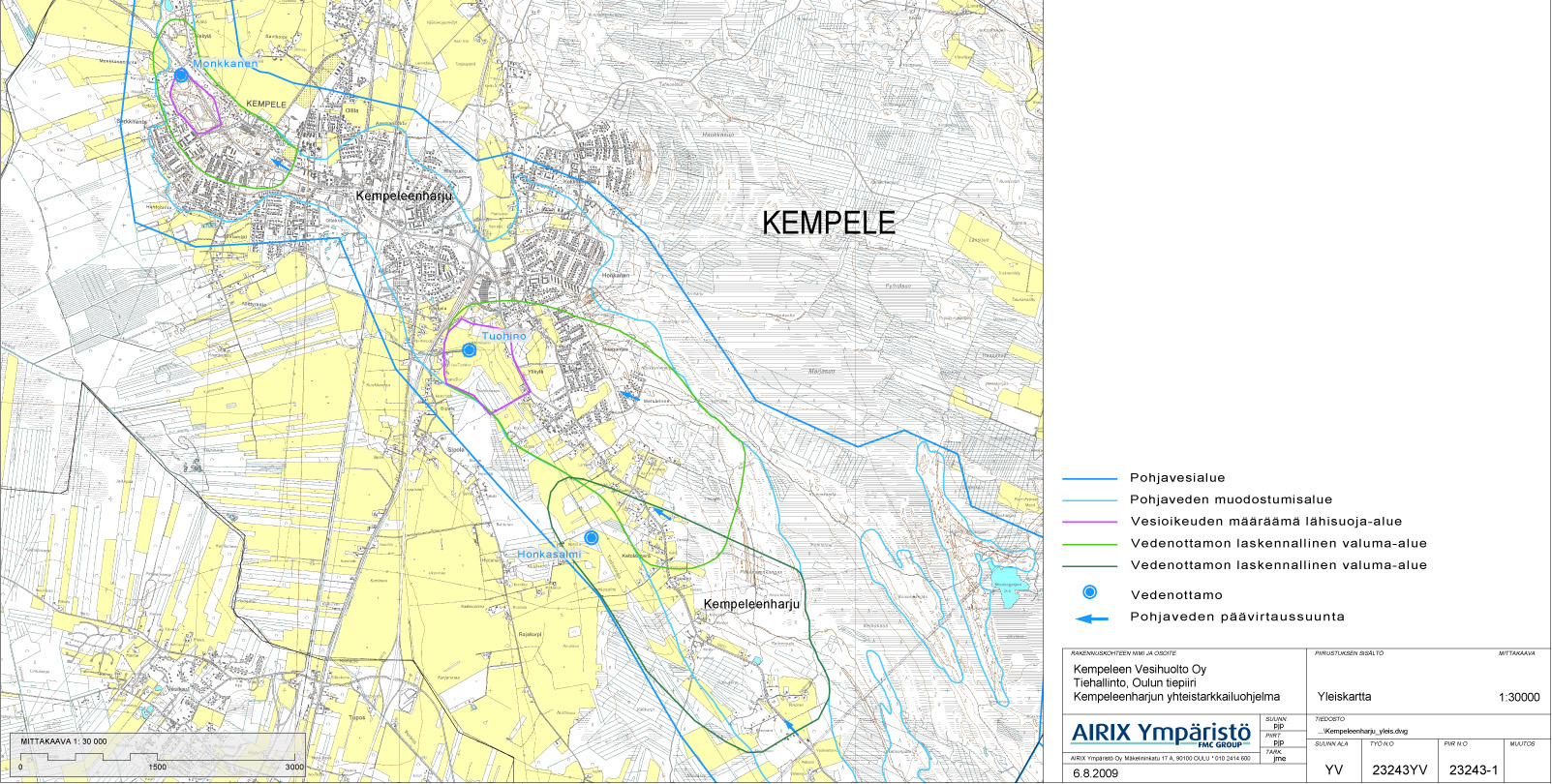Click the Pohjaveden päävirtaussuunta legend label

coord(1236,618)
